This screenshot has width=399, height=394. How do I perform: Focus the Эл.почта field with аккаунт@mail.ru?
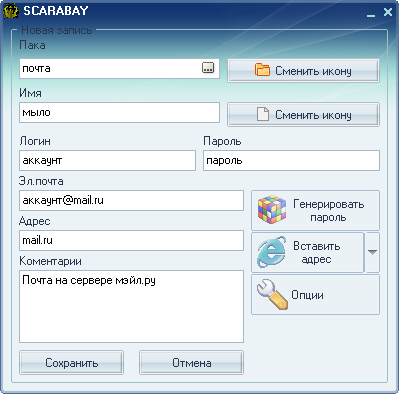tap(131, 201)
